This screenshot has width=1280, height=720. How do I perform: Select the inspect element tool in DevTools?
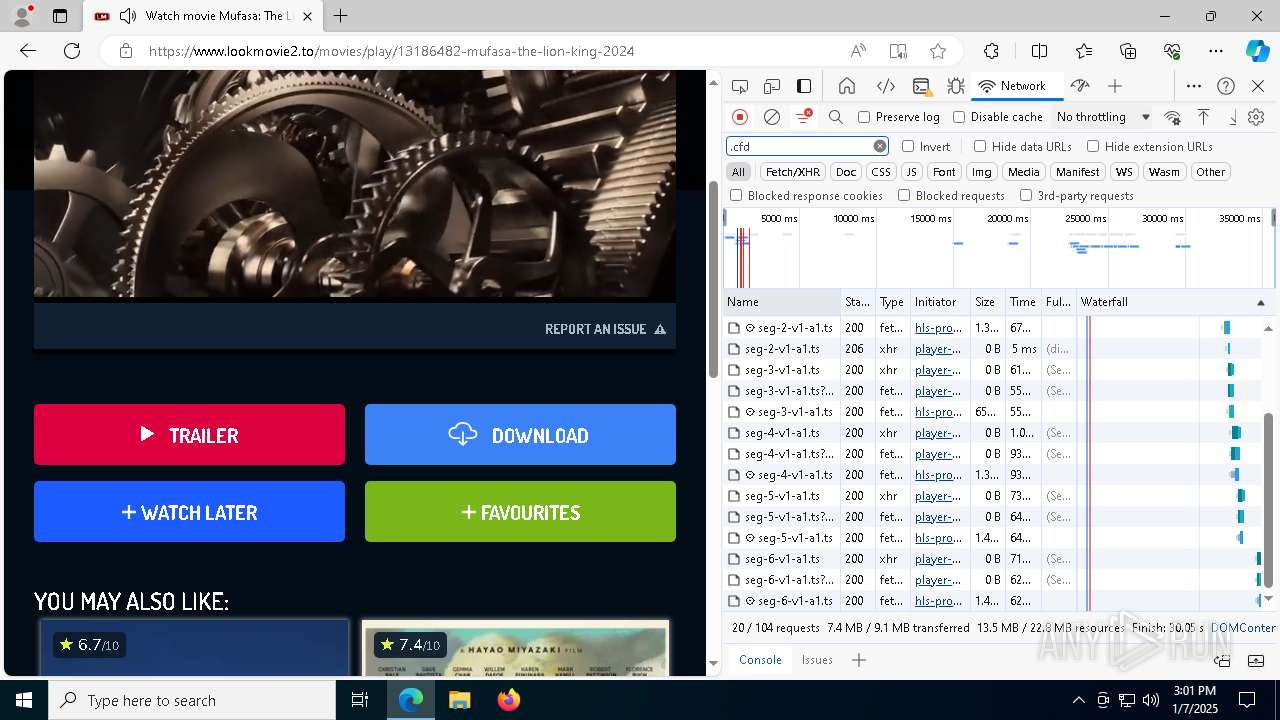coord(740,86)
